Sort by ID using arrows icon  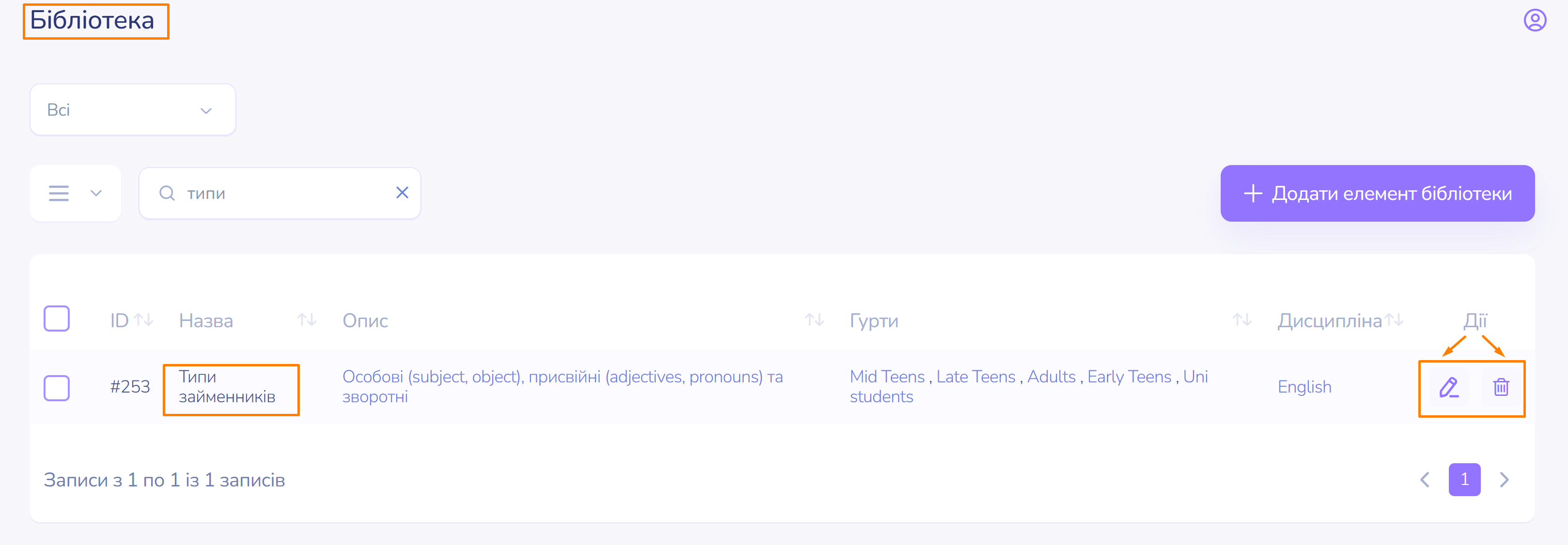[x=144, y=319]
